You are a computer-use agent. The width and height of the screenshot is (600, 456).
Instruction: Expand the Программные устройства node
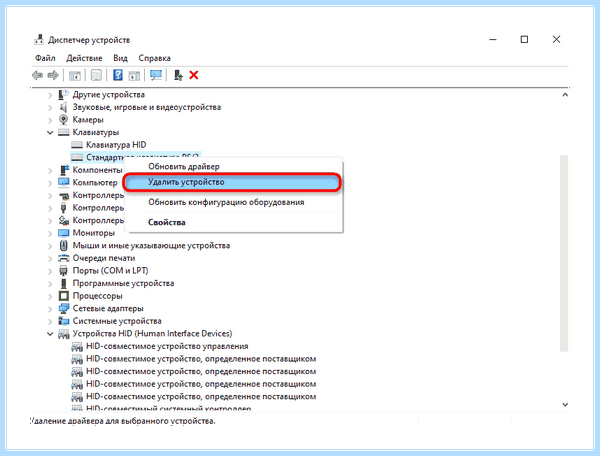50,284
